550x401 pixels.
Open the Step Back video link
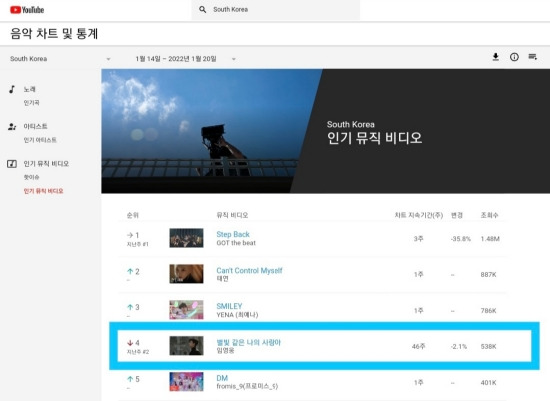coord(233,234)
